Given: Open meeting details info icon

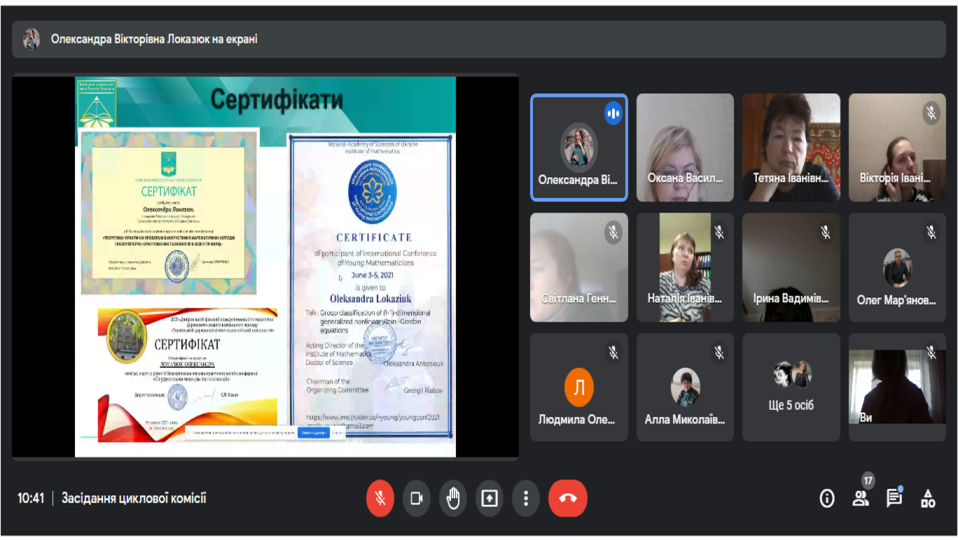Looking at the screenshot, I should [x=827, y=498].
